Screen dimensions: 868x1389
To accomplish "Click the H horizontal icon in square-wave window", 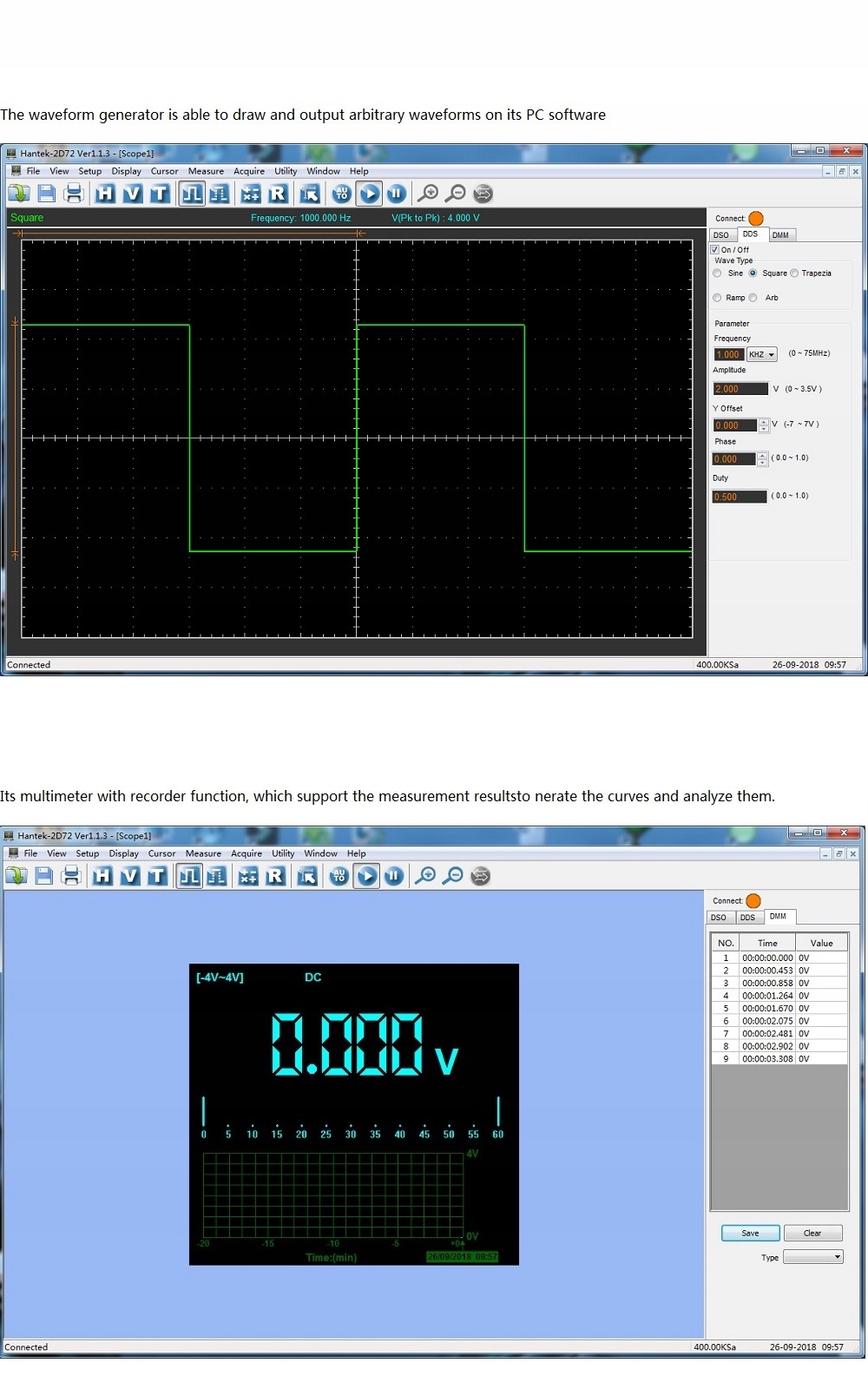I will [105, 194].
